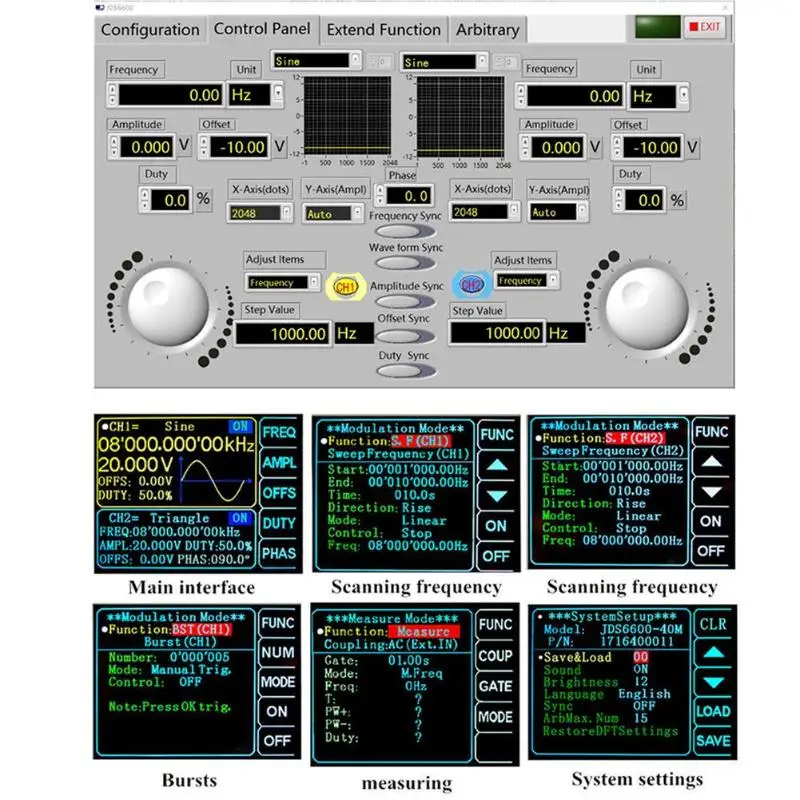Click the Configuration tab
Viewport: 800px width, 800px height.
click(x=151, y=30)
